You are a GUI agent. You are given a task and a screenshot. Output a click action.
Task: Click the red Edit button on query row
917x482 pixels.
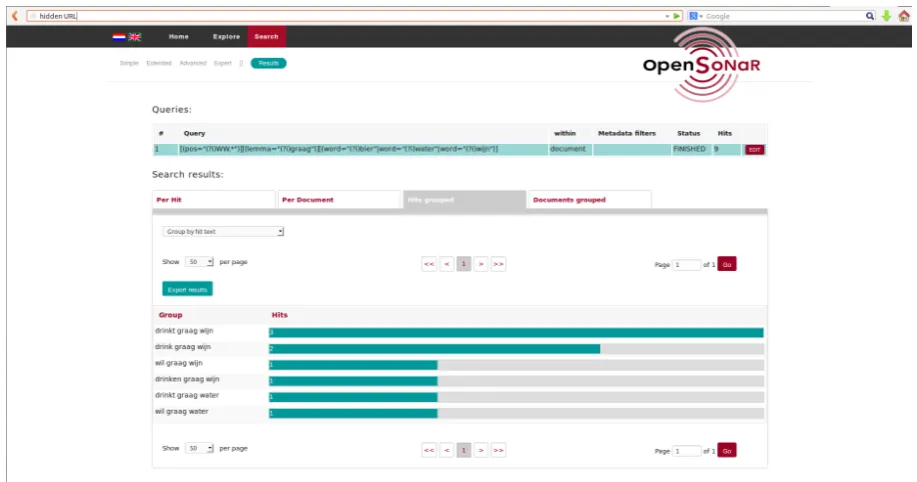754,150
